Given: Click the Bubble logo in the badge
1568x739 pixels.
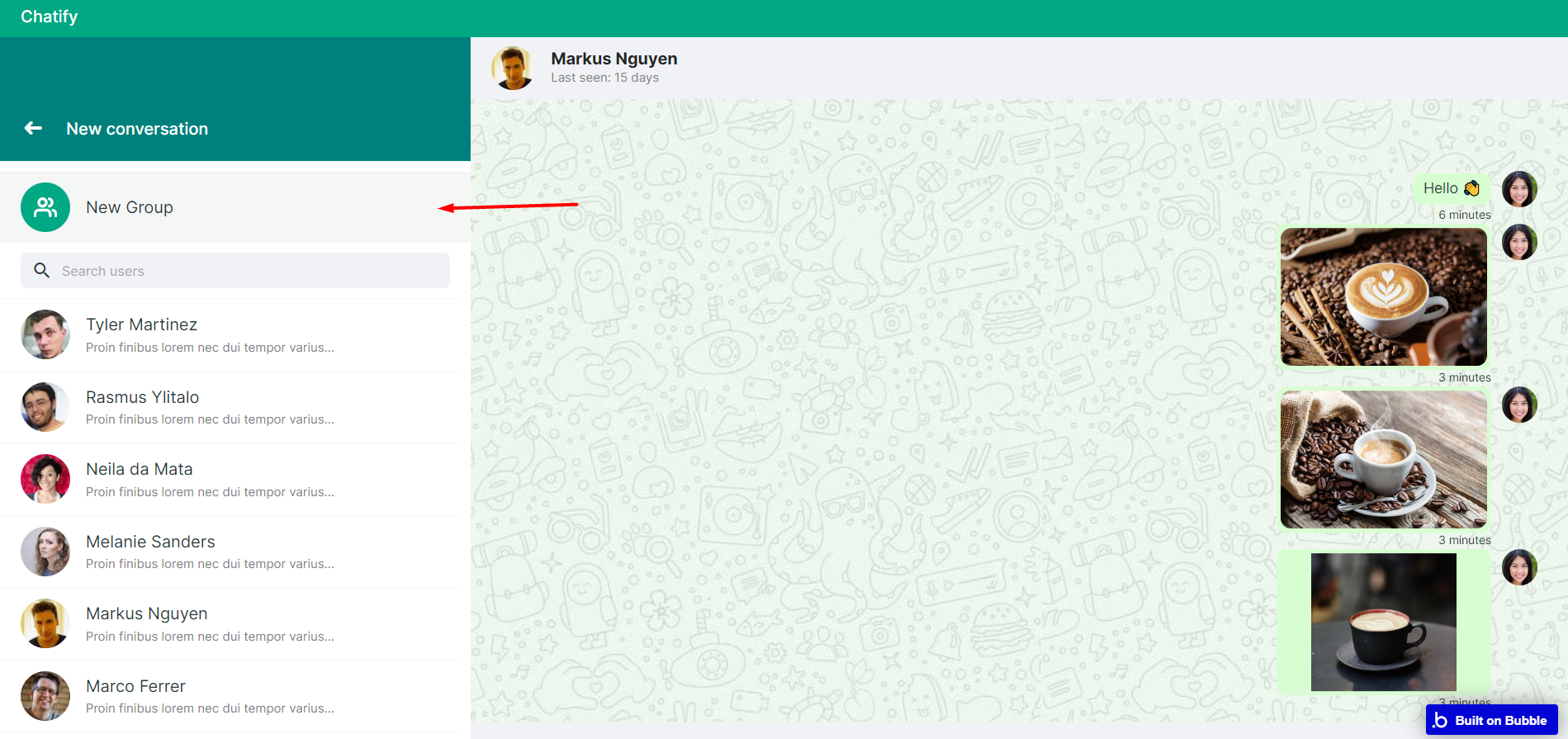Looking at the screenshot, I should coord(1440,720).
